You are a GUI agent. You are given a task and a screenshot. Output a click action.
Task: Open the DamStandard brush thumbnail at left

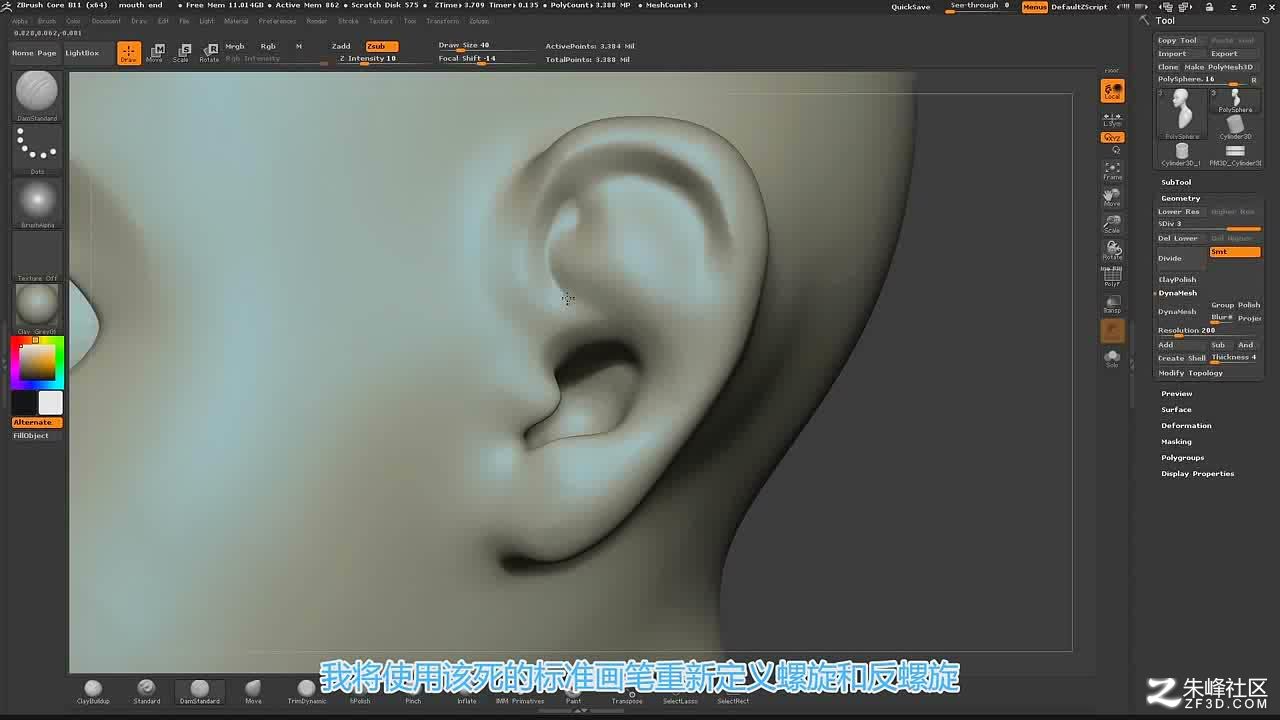pos(37,95)
